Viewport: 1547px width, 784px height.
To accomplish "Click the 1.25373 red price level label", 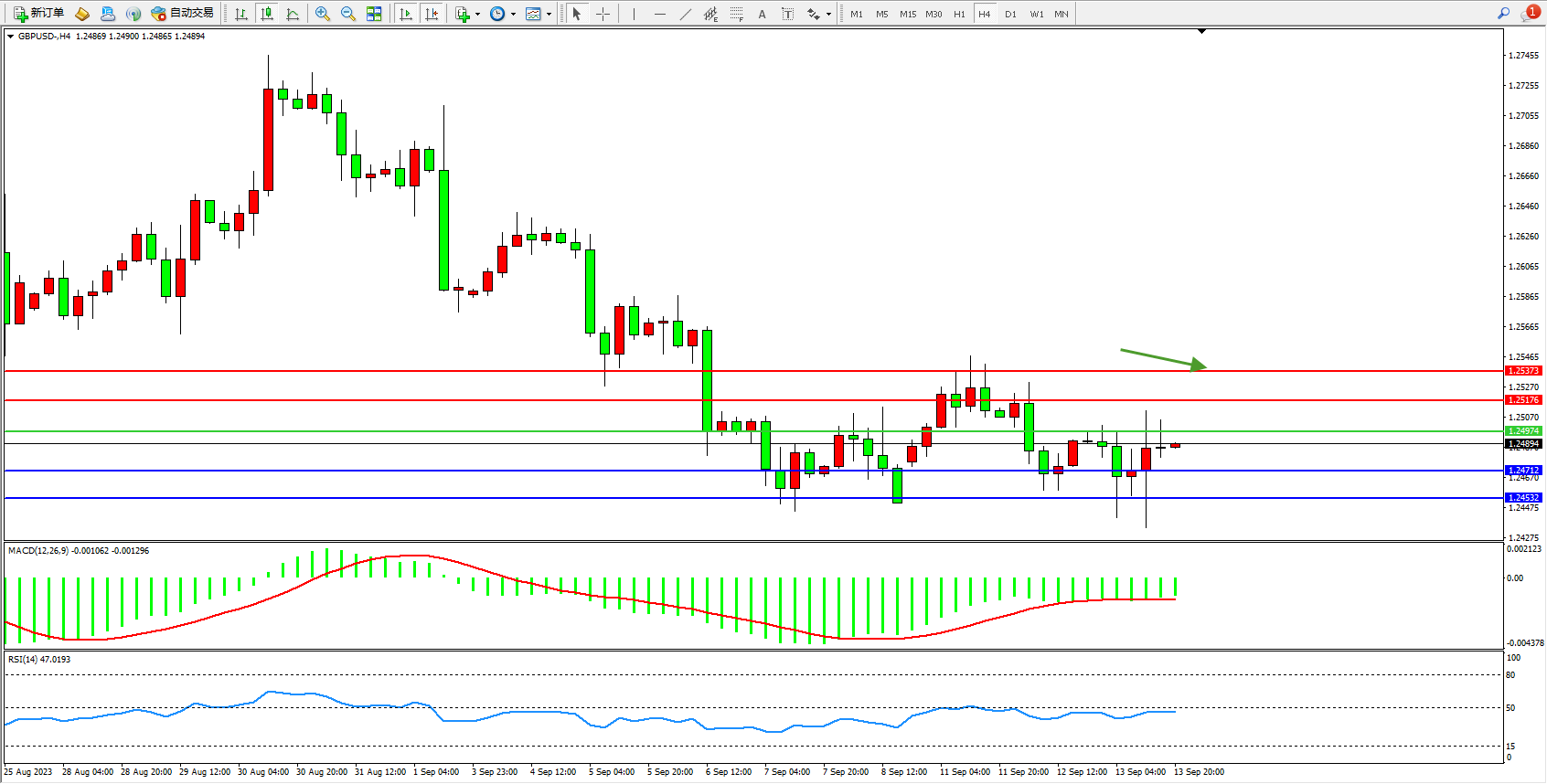I will coord(1522,371).
